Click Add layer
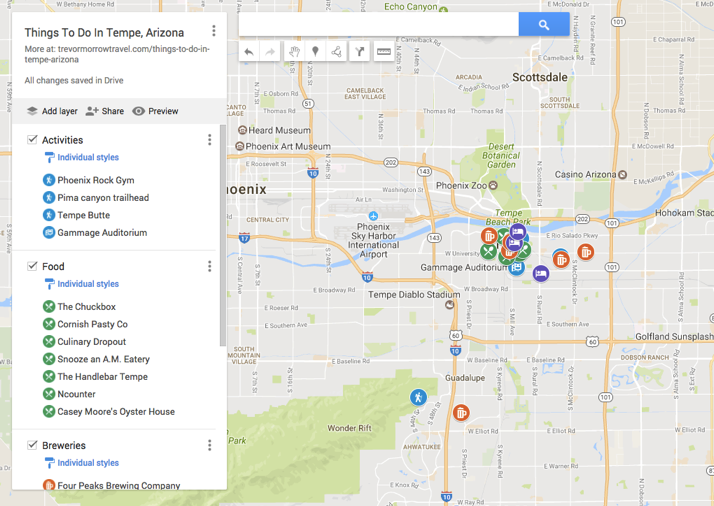714x506 pixels. [x=52, y=111]
